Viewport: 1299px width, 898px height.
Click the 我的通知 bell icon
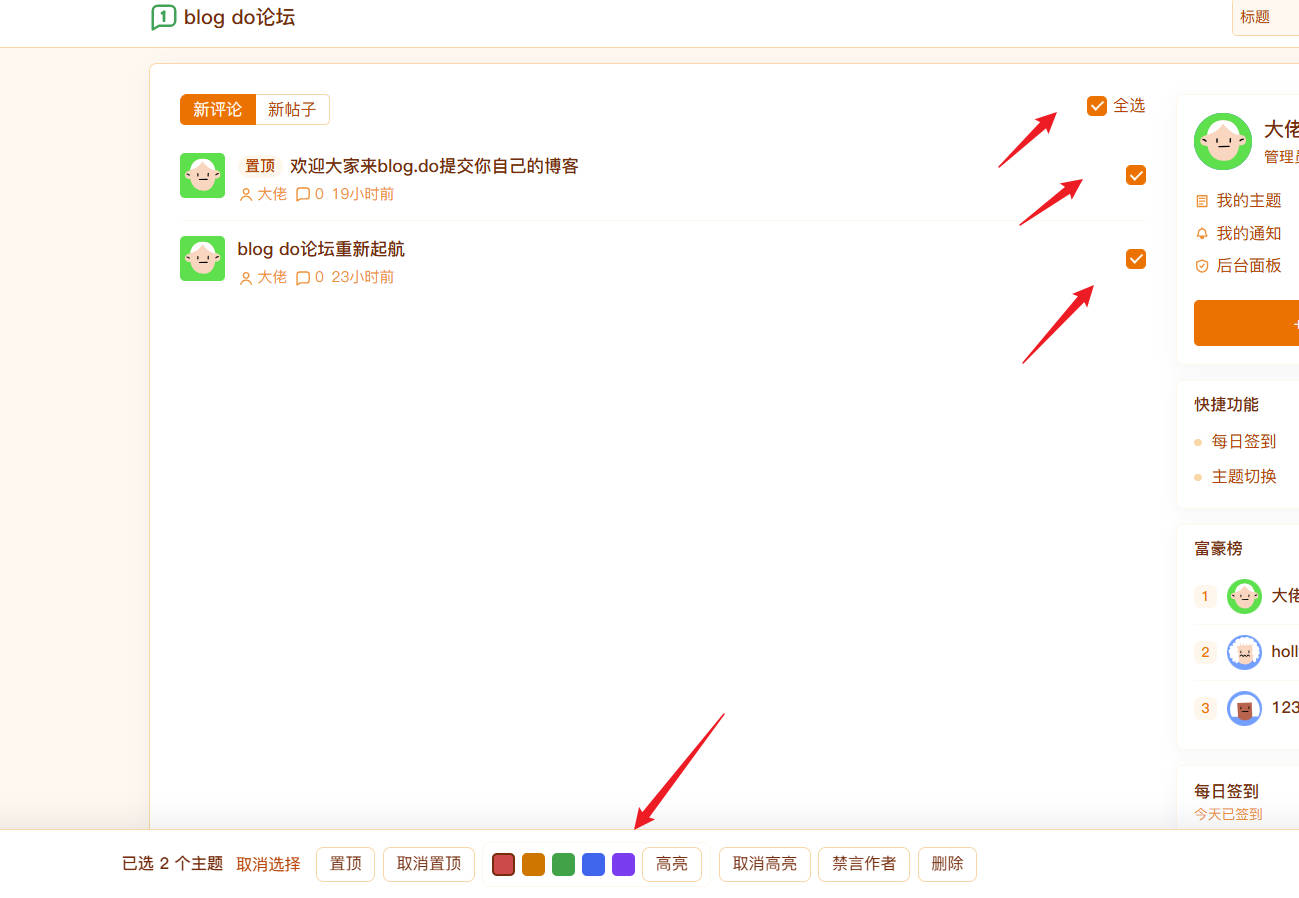pyautogui.click(x=1202, y=233)
